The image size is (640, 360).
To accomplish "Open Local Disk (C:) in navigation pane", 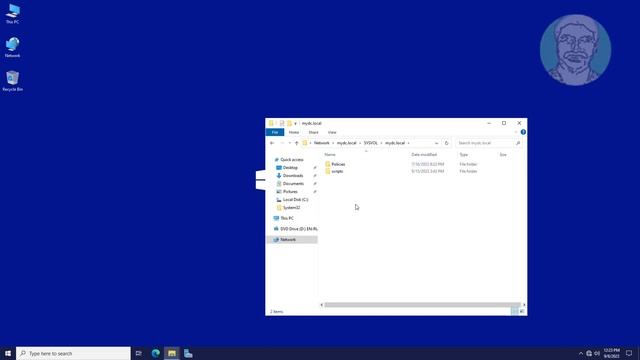I will (x=295, y=200).
